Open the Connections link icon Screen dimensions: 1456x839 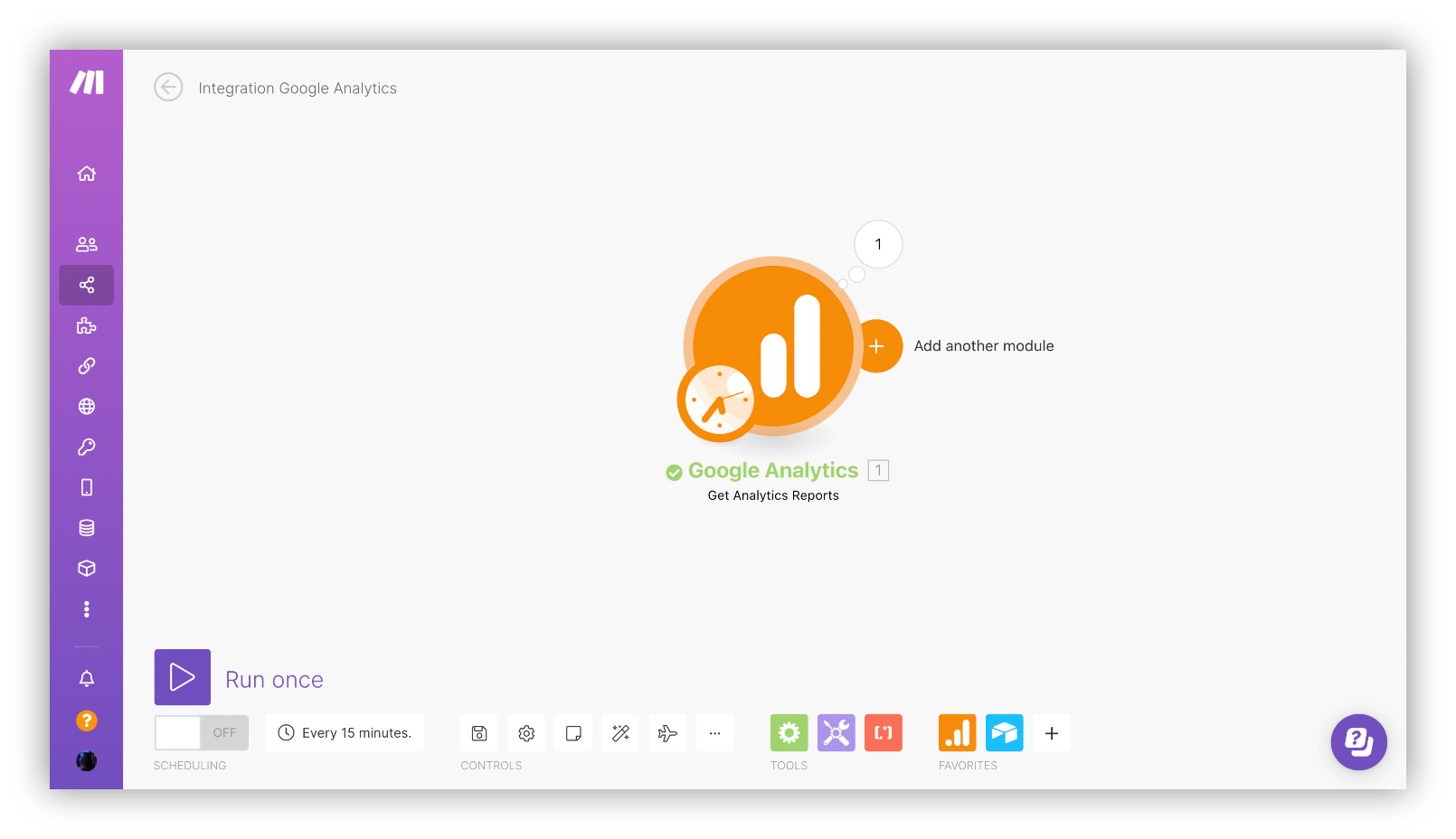click(x=87, y=366)
